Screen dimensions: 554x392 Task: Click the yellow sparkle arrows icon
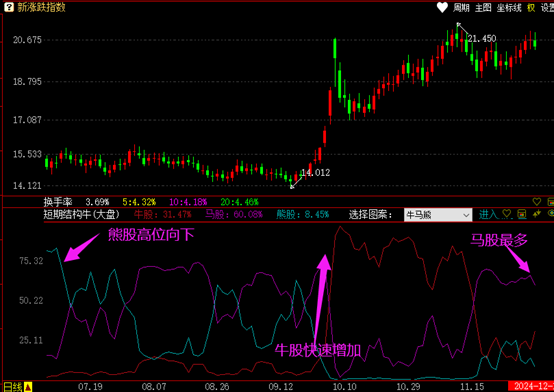[537, 214]
